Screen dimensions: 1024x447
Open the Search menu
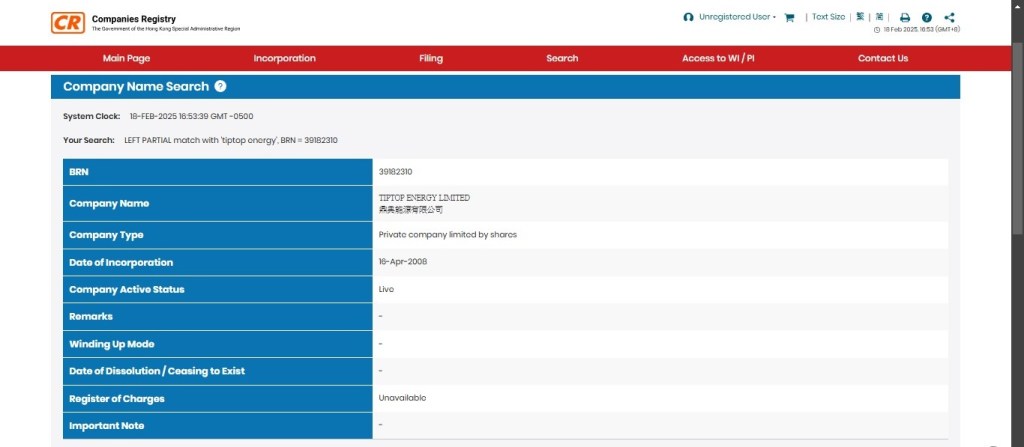[562, 58]
